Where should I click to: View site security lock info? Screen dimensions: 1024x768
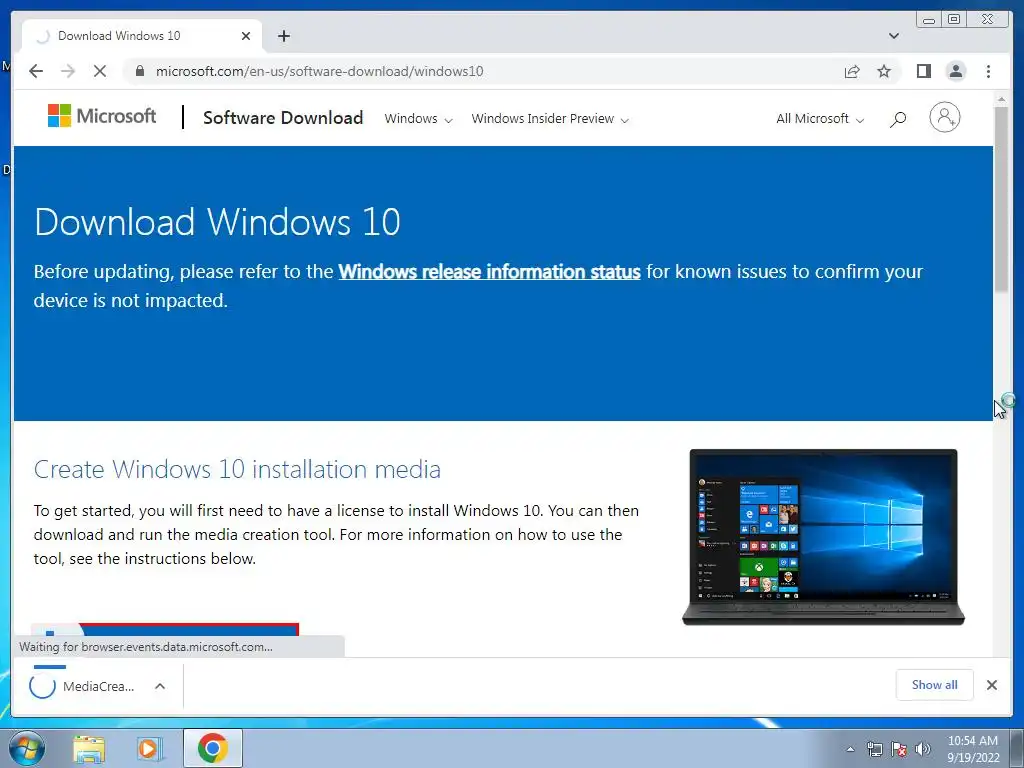click(x=140, y=71)
